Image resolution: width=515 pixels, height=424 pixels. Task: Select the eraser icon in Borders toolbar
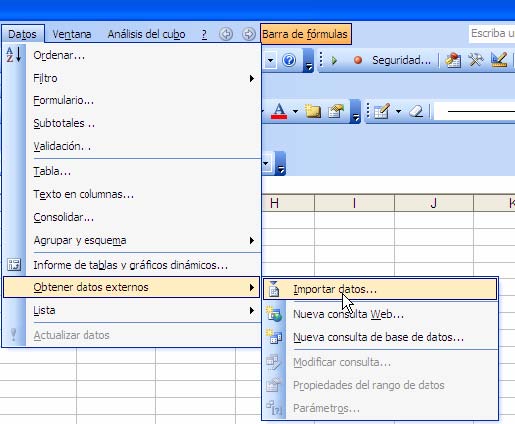click(x=416, y=111)
